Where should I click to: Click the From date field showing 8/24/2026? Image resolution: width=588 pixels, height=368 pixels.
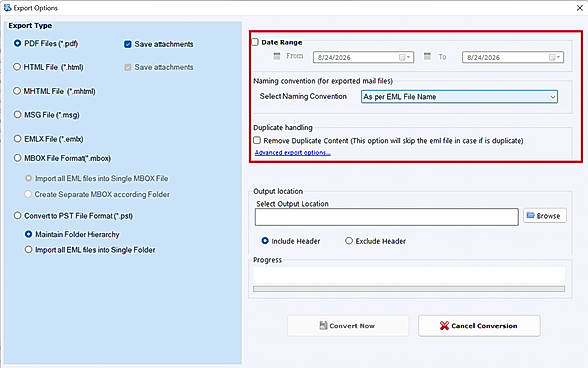(x=363, y=57)
